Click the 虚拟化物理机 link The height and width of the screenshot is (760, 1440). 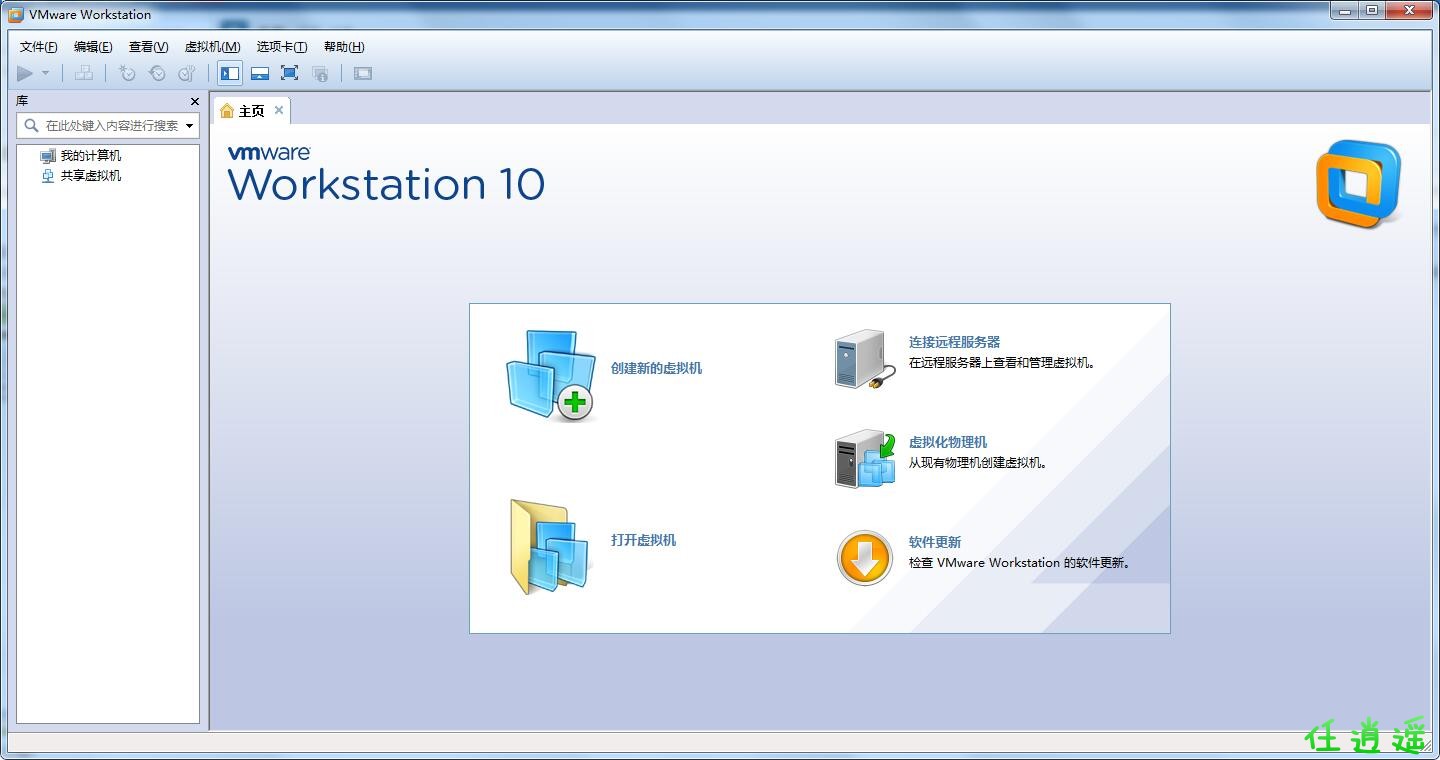pyautogui.click(x=948, y=442)
